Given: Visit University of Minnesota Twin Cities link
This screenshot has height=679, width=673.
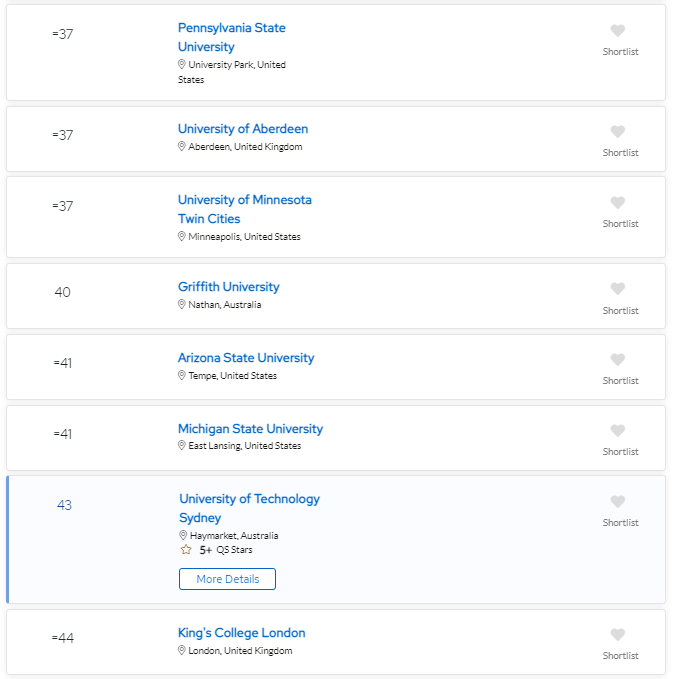Looking at the screenshot, I should pos(245,209).
